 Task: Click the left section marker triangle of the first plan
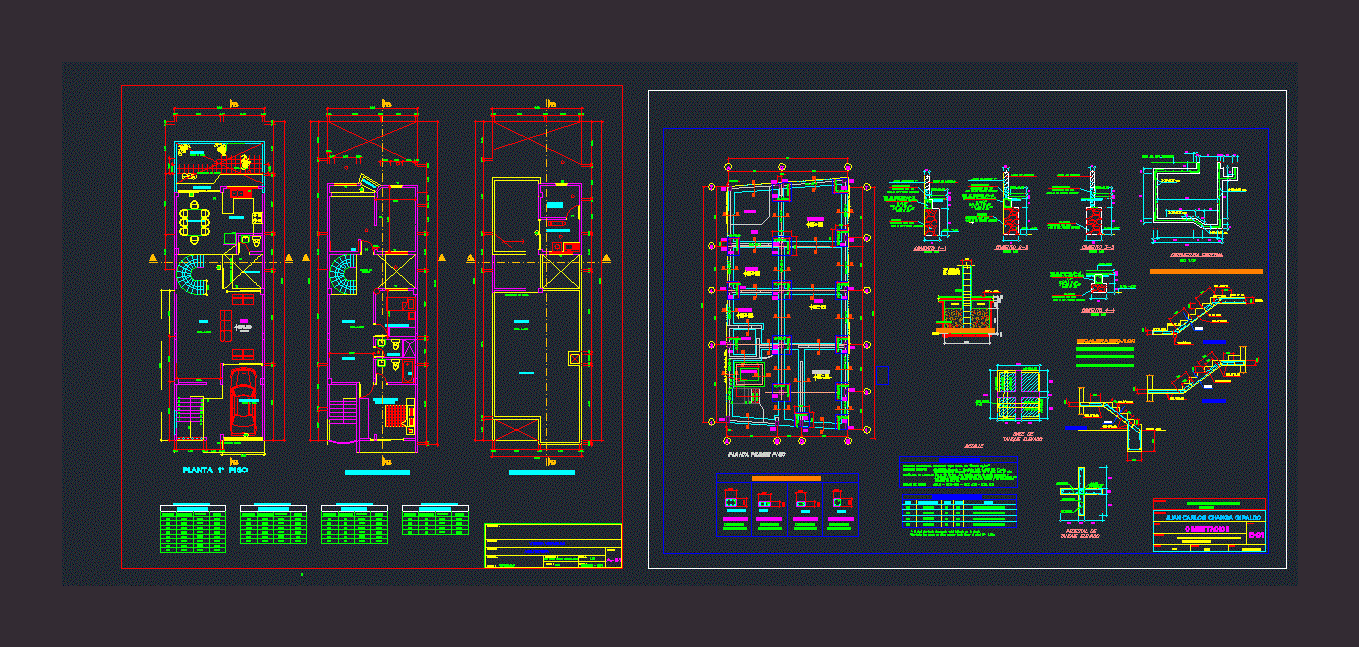tap(152, 259)
